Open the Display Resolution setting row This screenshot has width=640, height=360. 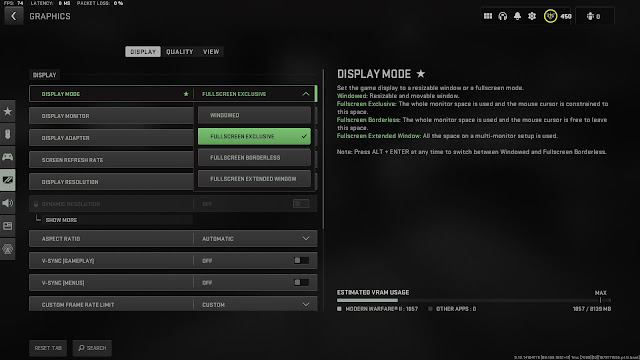pyautogui.click(x=111, y=182)
